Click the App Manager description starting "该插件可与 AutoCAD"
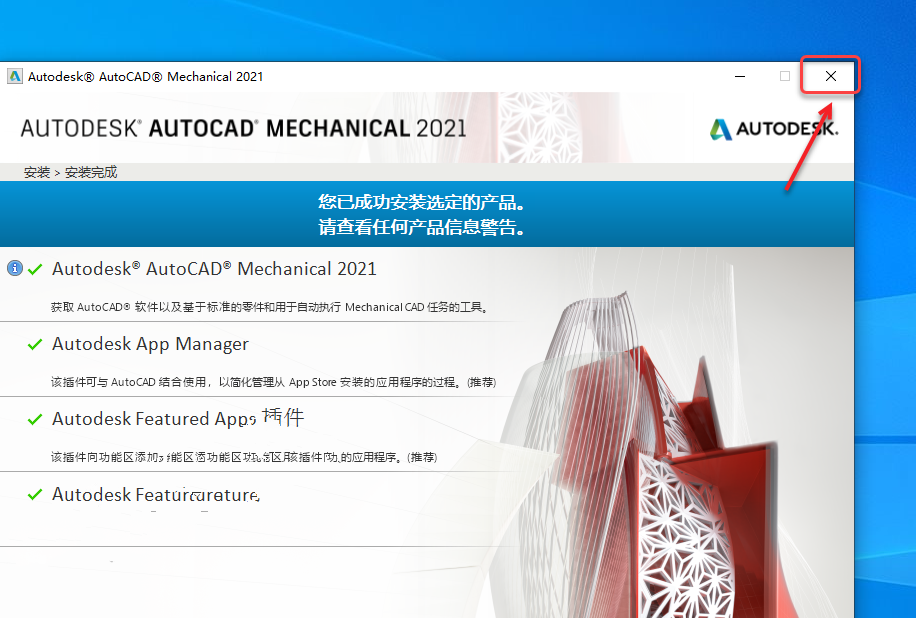Image resolution: width=916 pixels, height=618 pixels. pos(273,382)
